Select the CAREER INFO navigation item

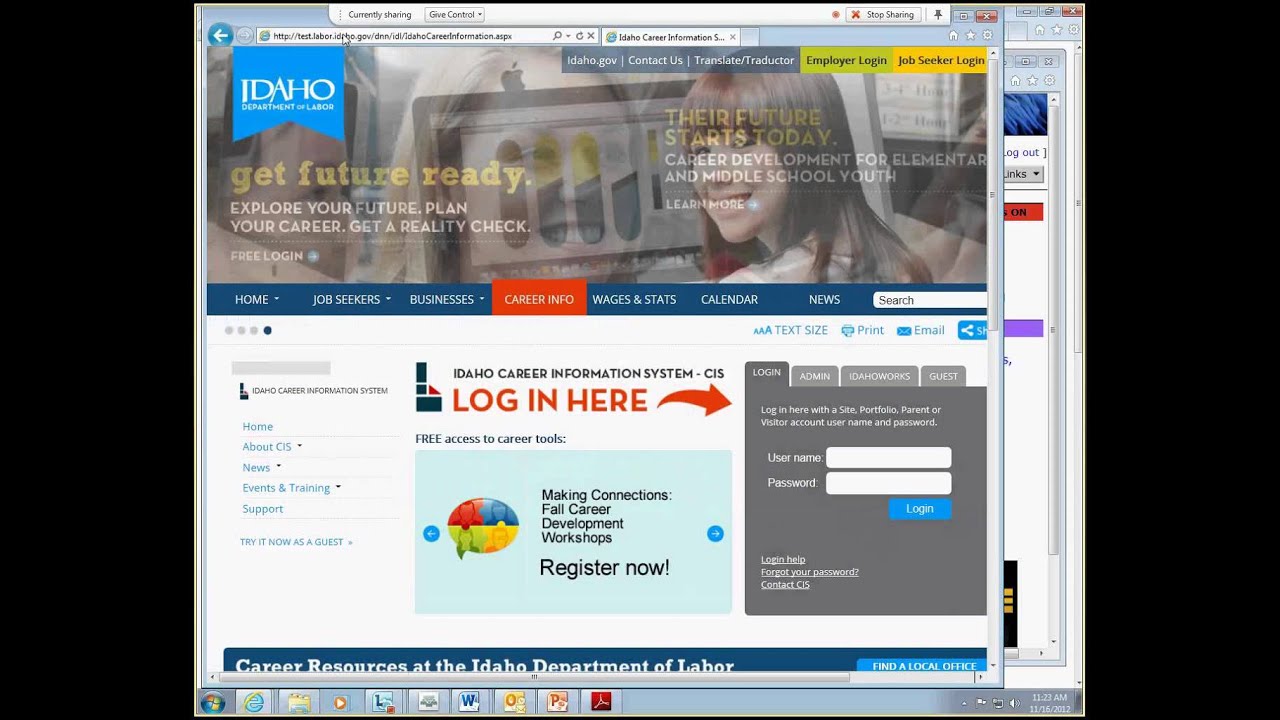pos(539,299)
